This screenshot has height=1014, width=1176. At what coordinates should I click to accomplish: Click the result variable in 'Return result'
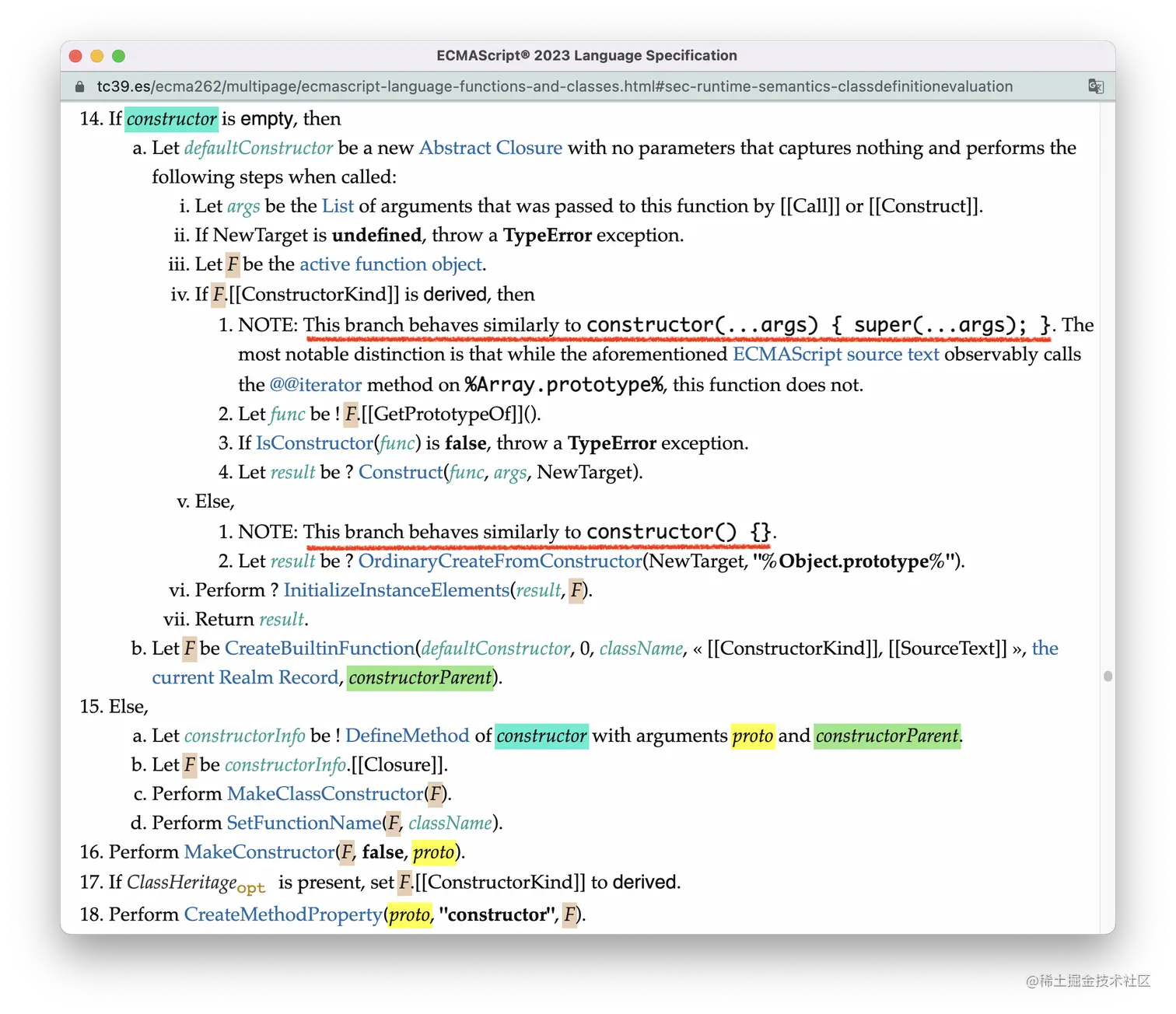click(x=282, y=620)
